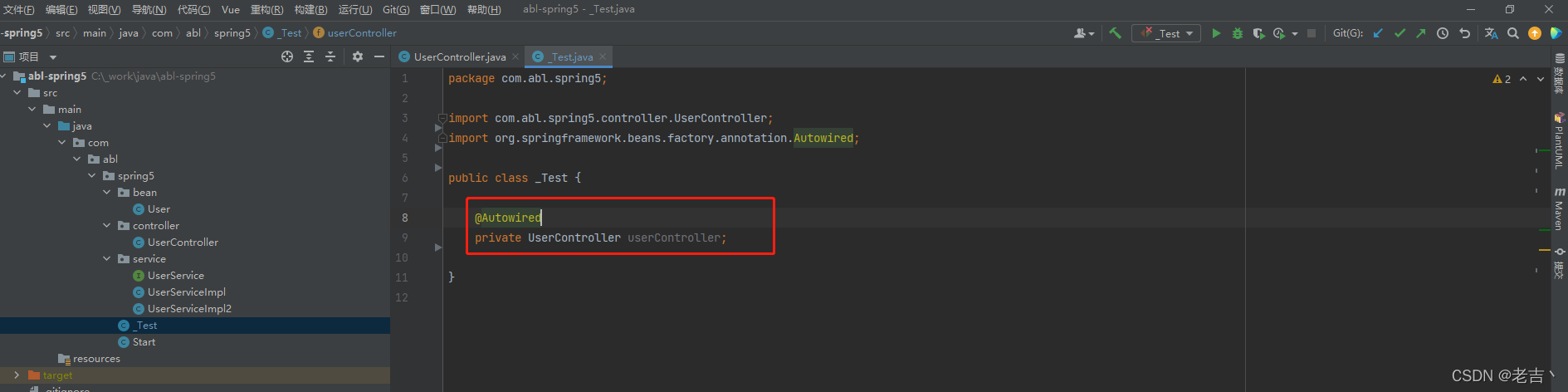Collapse the controller package
The width and height of the screenshot is (1568, 392).
point(107,225)
